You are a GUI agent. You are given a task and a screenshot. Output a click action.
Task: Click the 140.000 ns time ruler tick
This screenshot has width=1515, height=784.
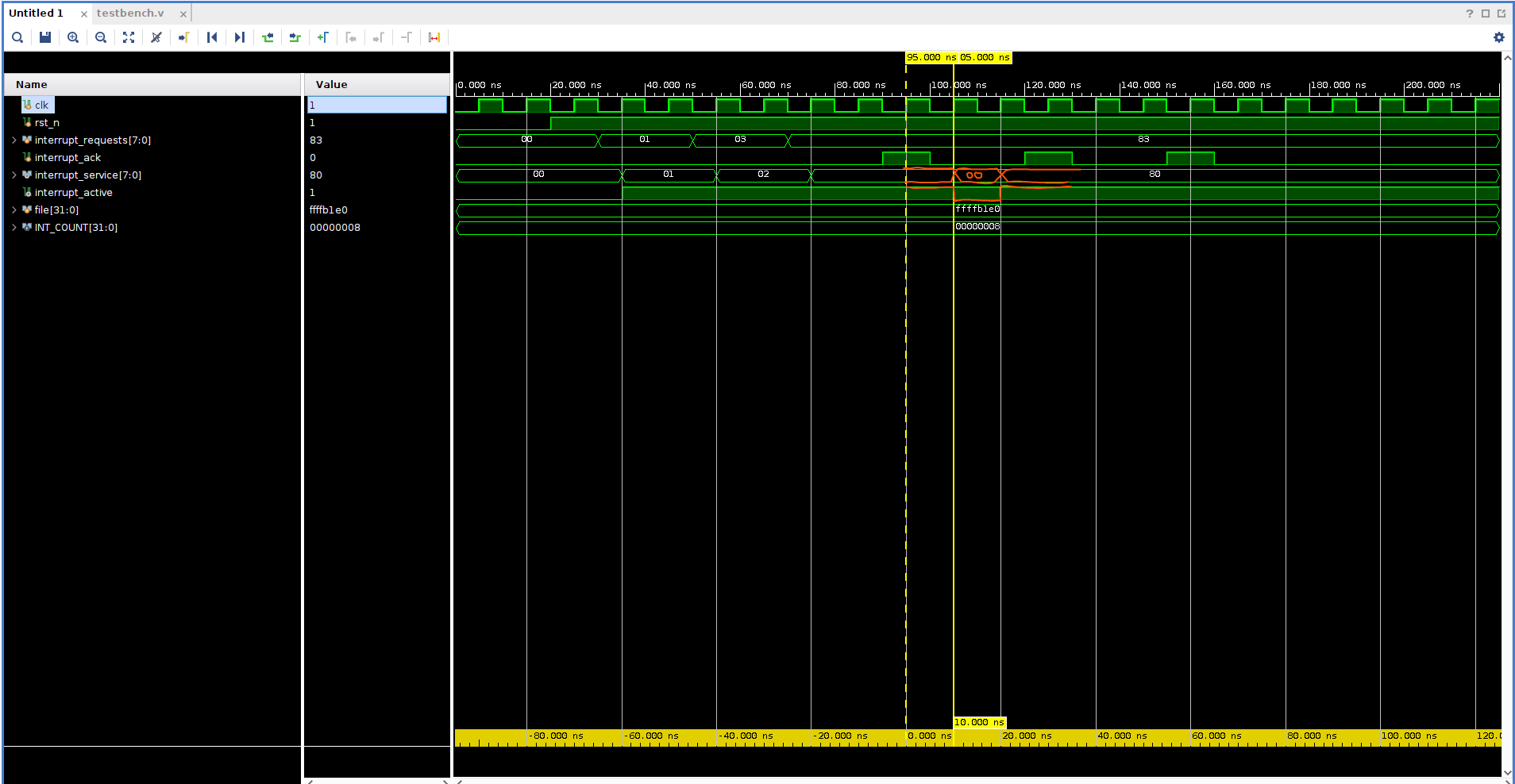(1149, 86)
